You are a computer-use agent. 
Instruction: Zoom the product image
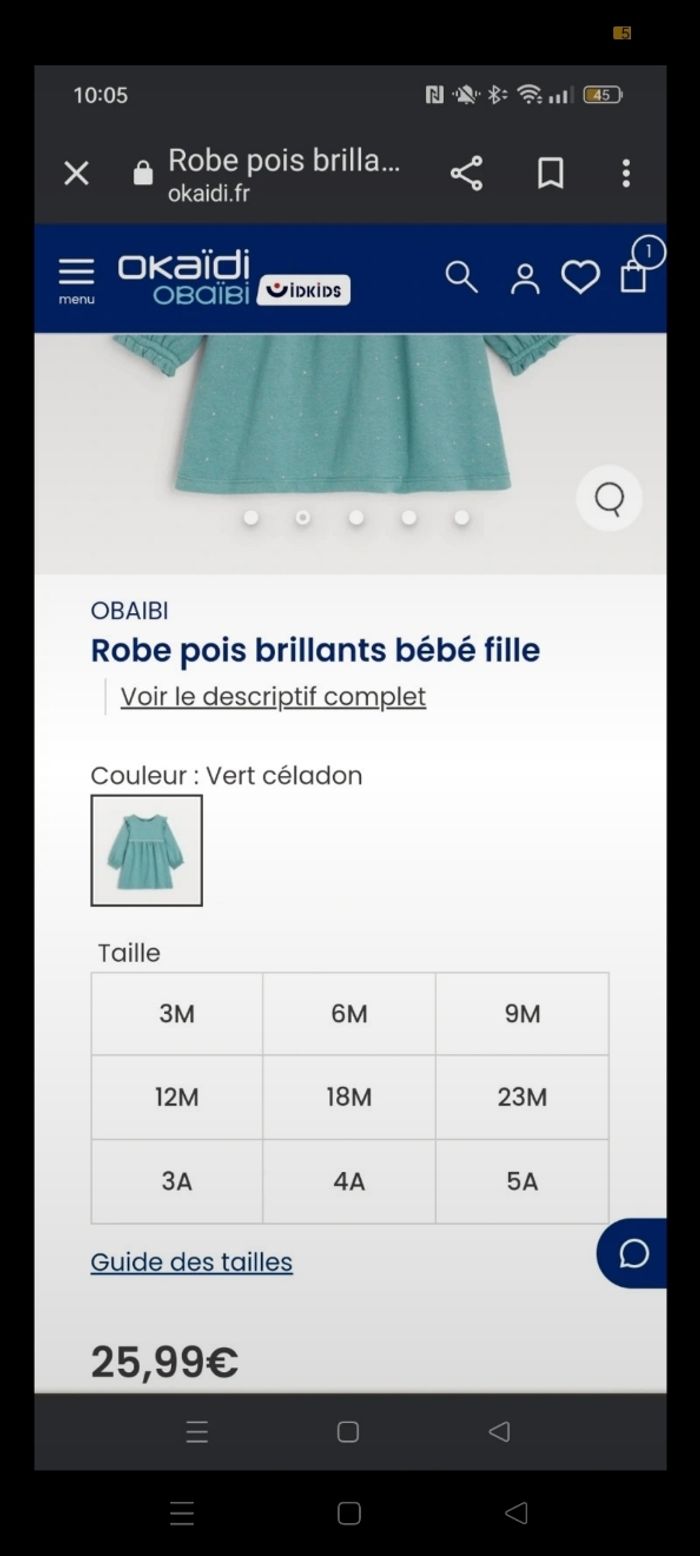click(609, 498)
